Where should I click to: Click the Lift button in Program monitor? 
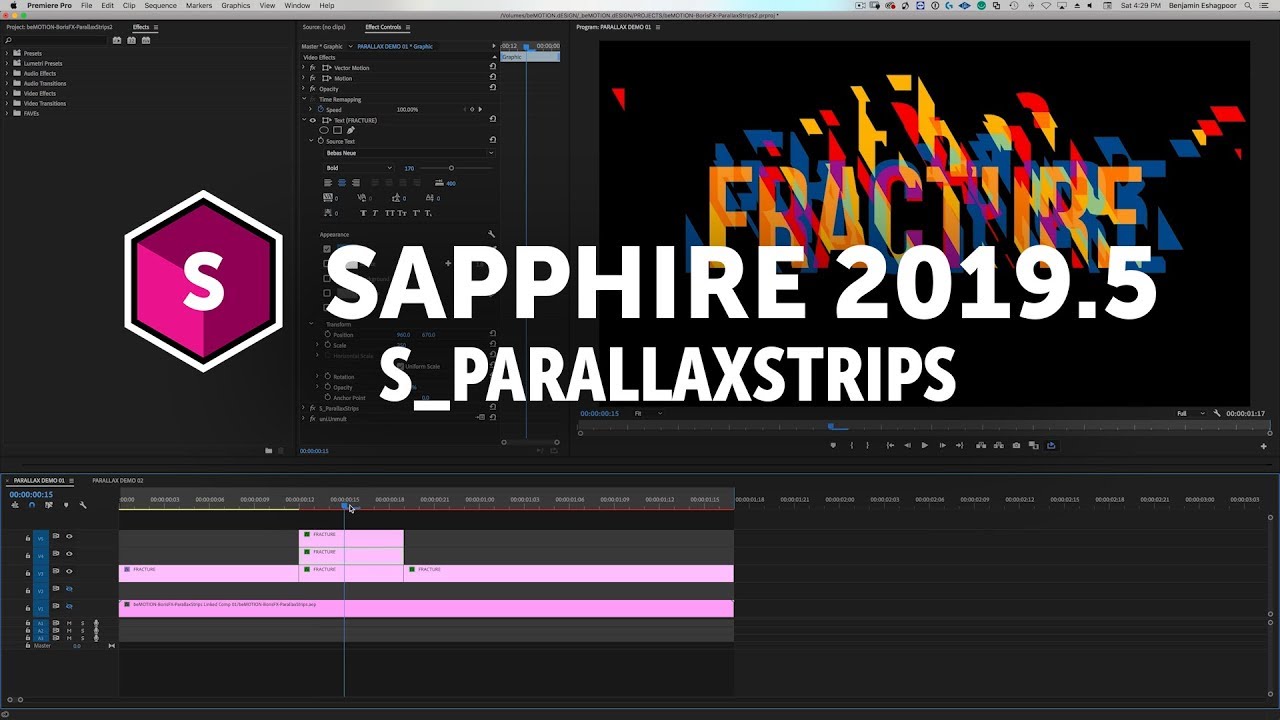980,445
